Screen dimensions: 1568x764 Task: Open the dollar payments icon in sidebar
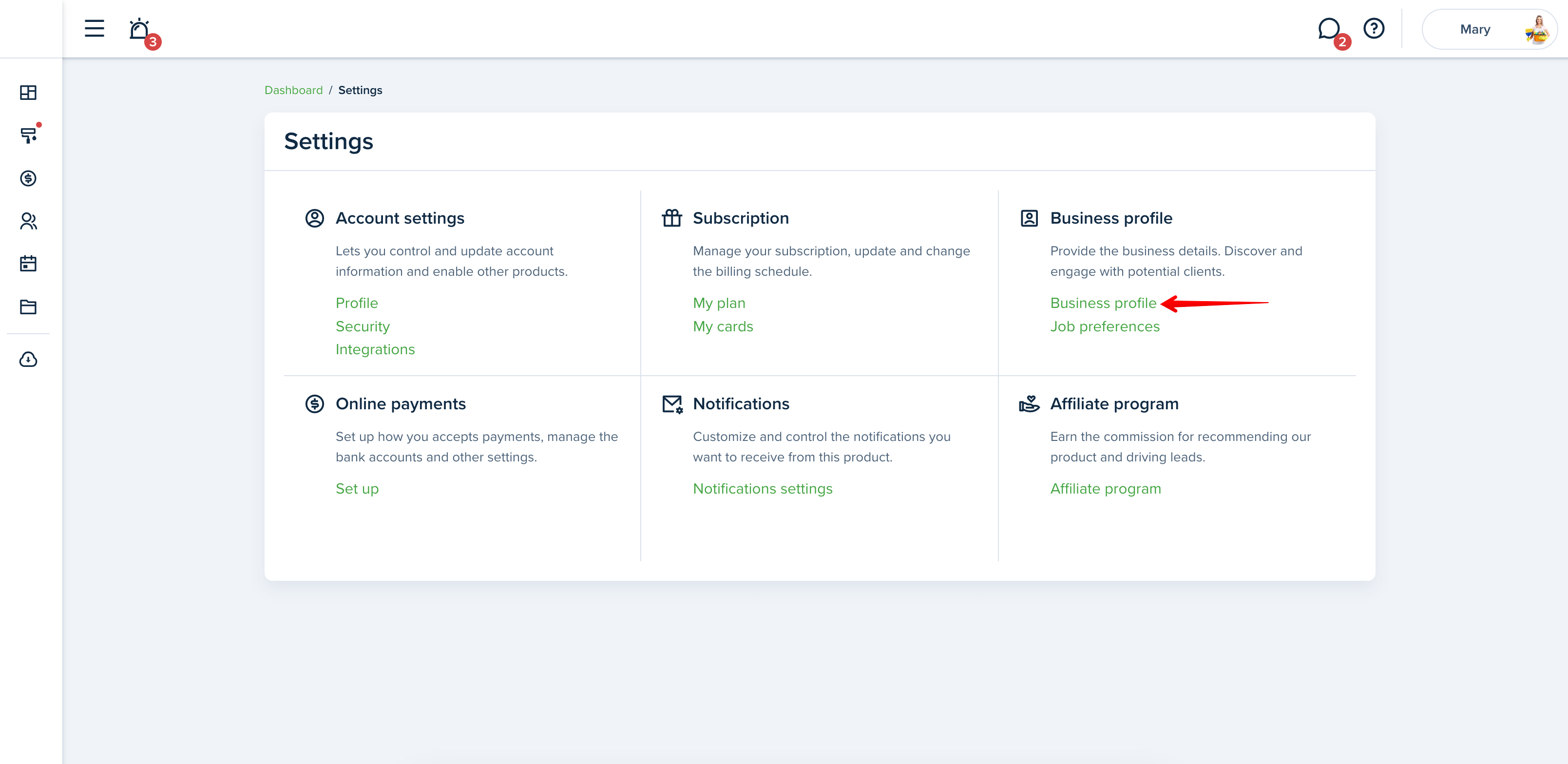click(28, 178)
